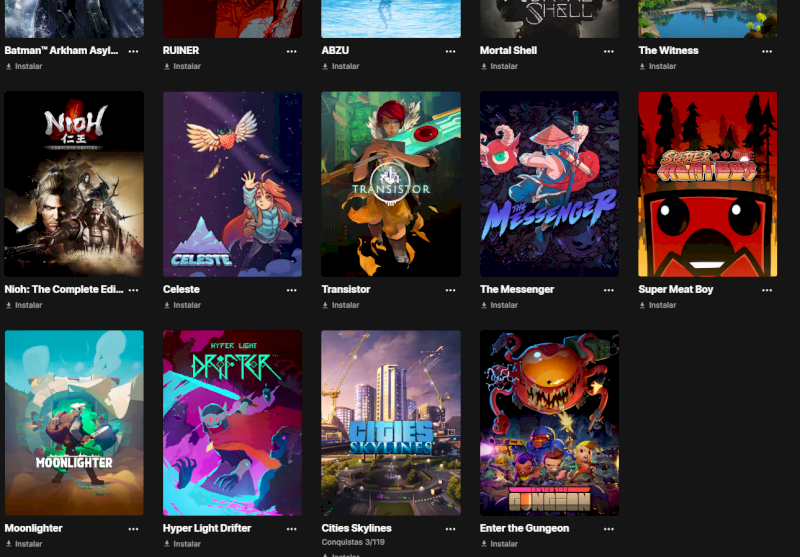The width and height of the screenshot is (800, 557).
Task: Open the Celeste cover art
Action: coord(232,184)
